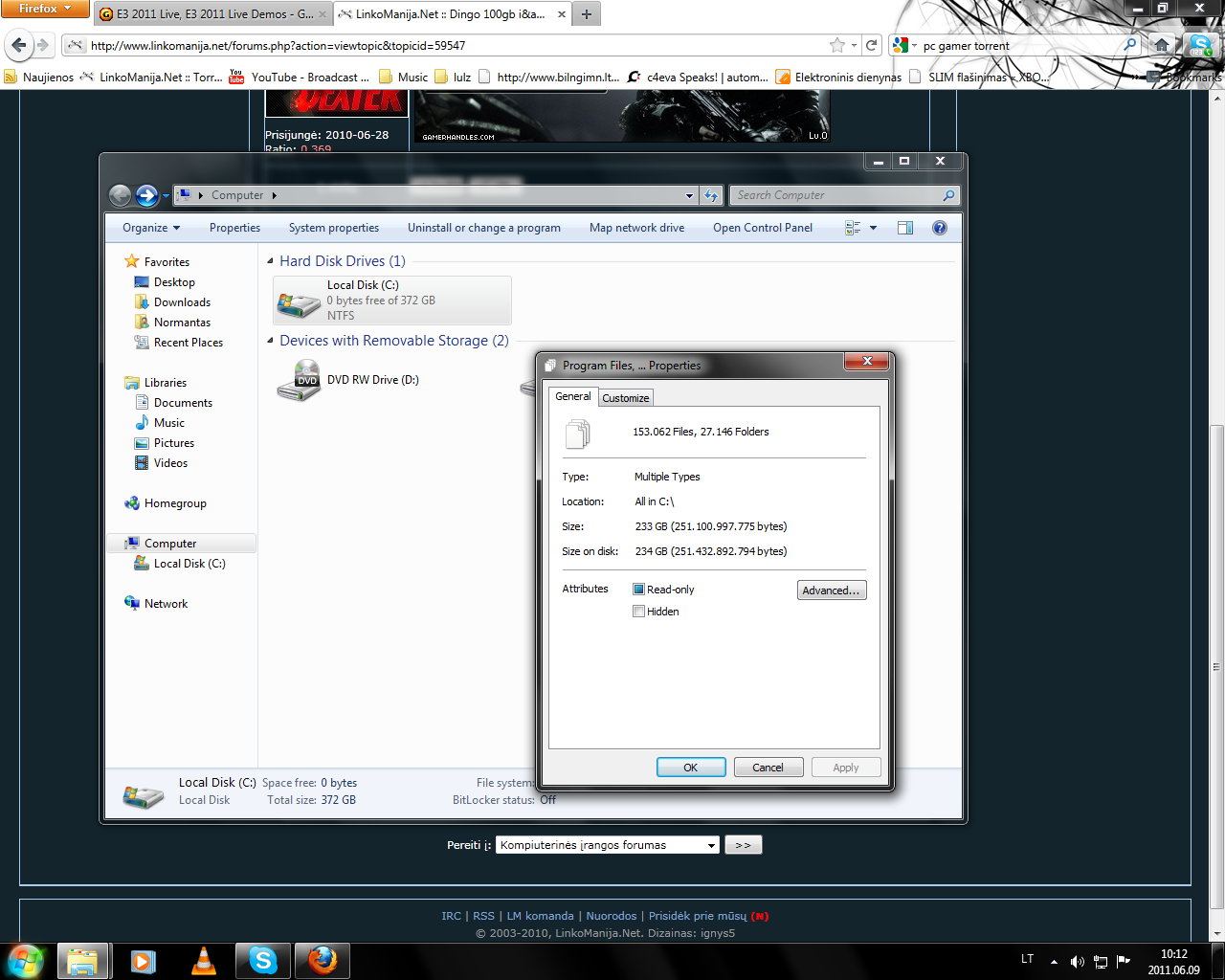Toggle the Read-only attribute checkbox
Image resolution: width=1225 pixels, height=980 pixels.
(x=638, y=590)
